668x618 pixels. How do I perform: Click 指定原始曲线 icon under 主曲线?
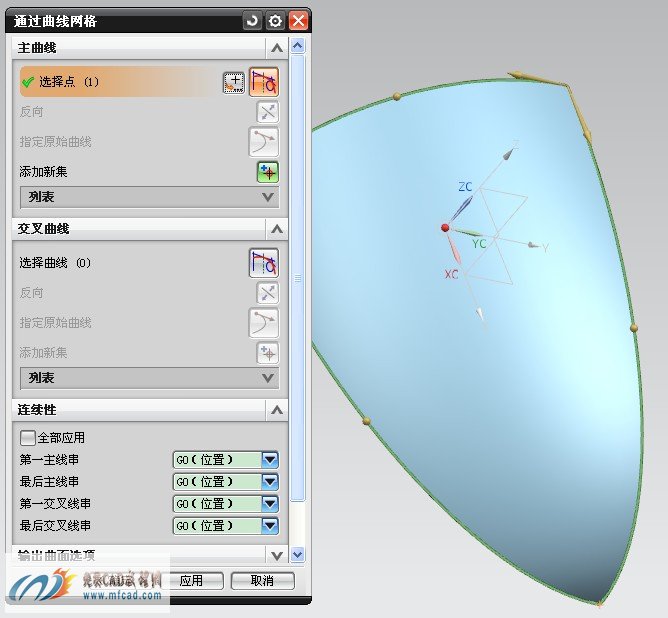(264, 141)
